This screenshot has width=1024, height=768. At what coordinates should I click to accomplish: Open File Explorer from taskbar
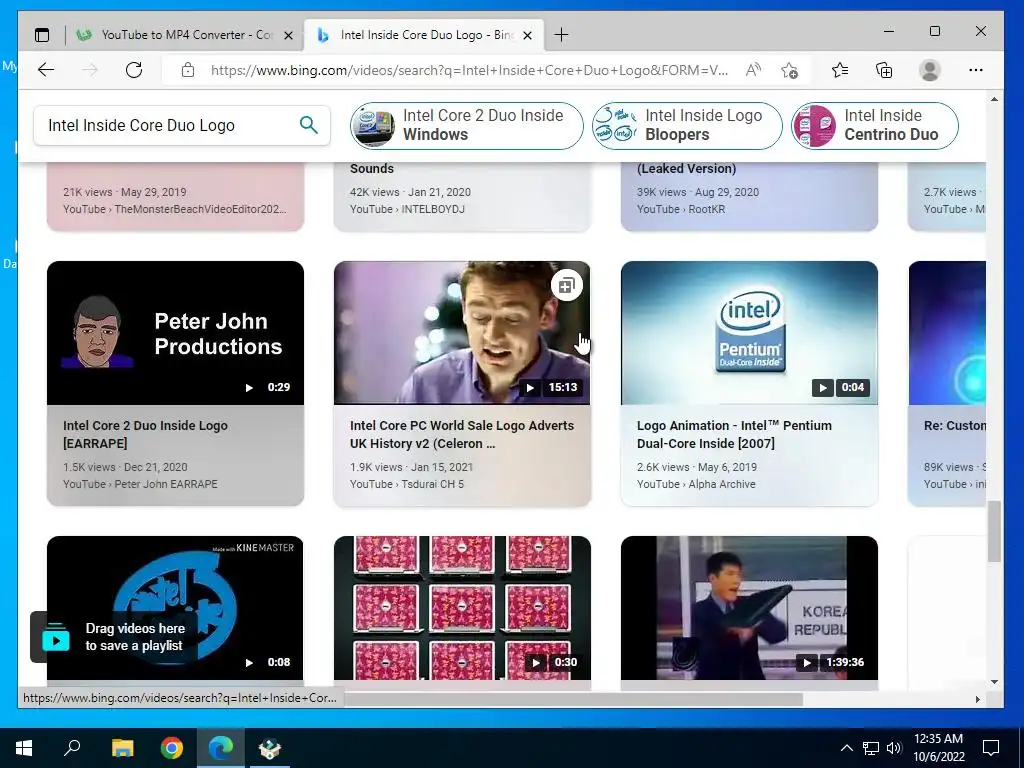pyautogui.click(x=122, y=748)
